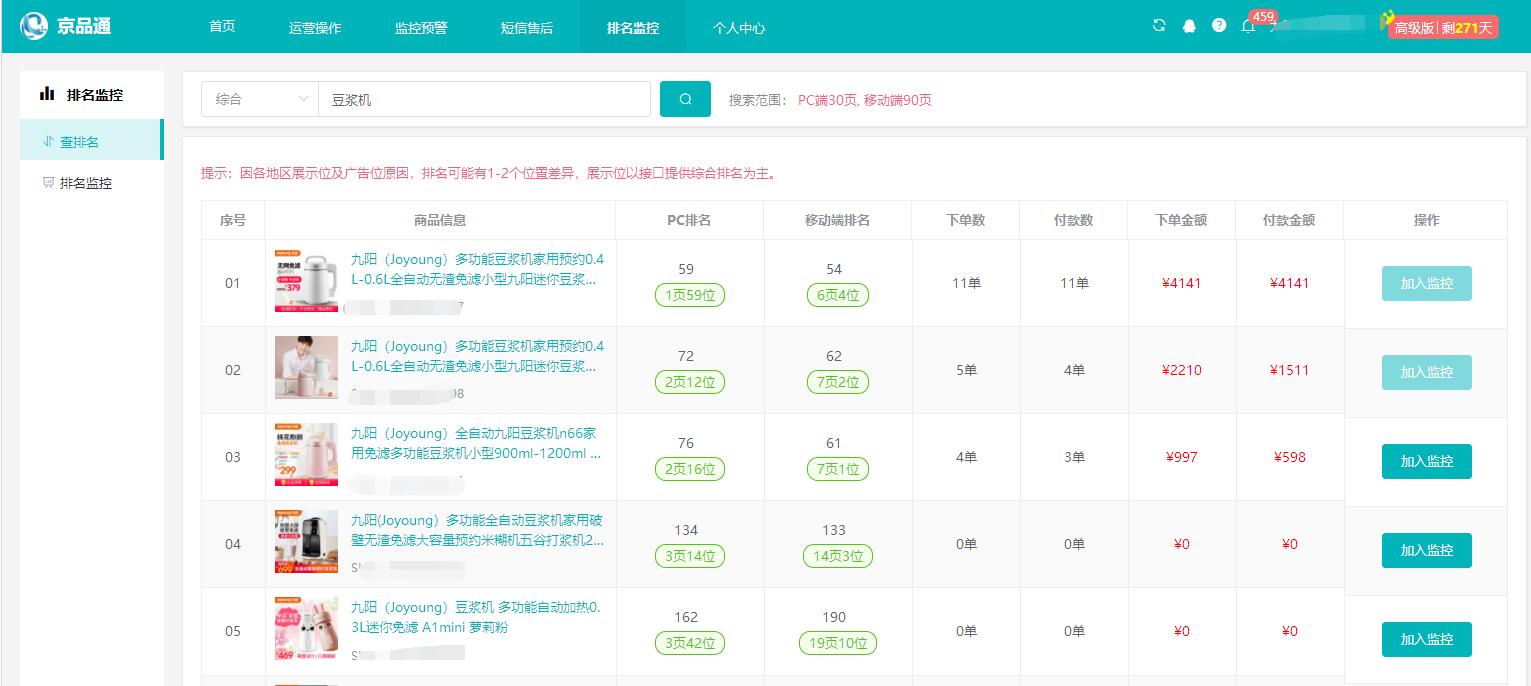Viewport: 1531px width, 686px height.
Task: Click the 京品通 logo icon
Action: [35, 26]
